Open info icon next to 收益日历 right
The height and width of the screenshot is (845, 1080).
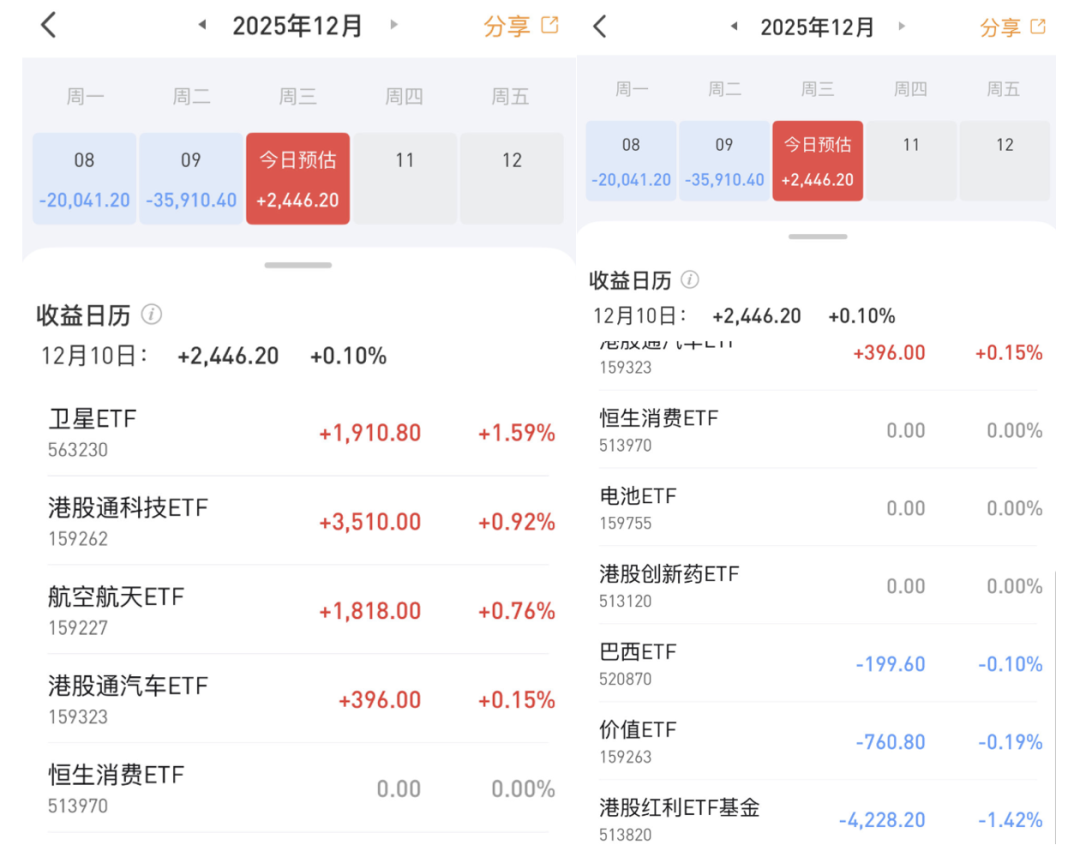point(689,280)
